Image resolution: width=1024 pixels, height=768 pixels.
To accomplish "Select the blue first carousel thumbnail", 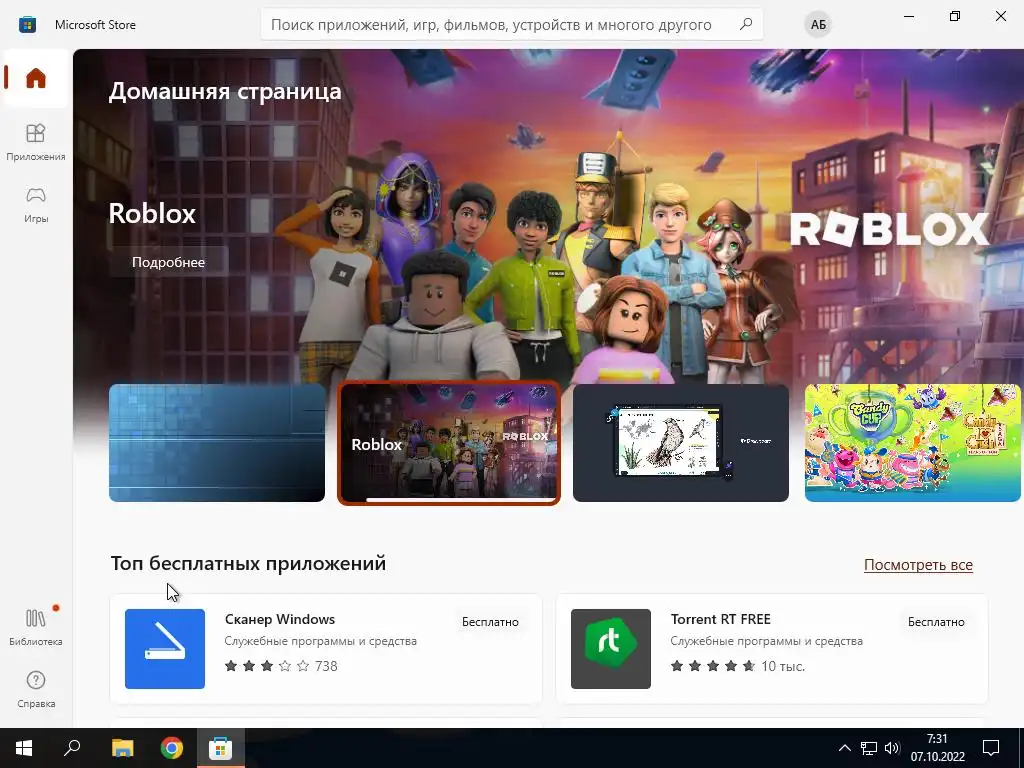I will click(x=217, y=443).
